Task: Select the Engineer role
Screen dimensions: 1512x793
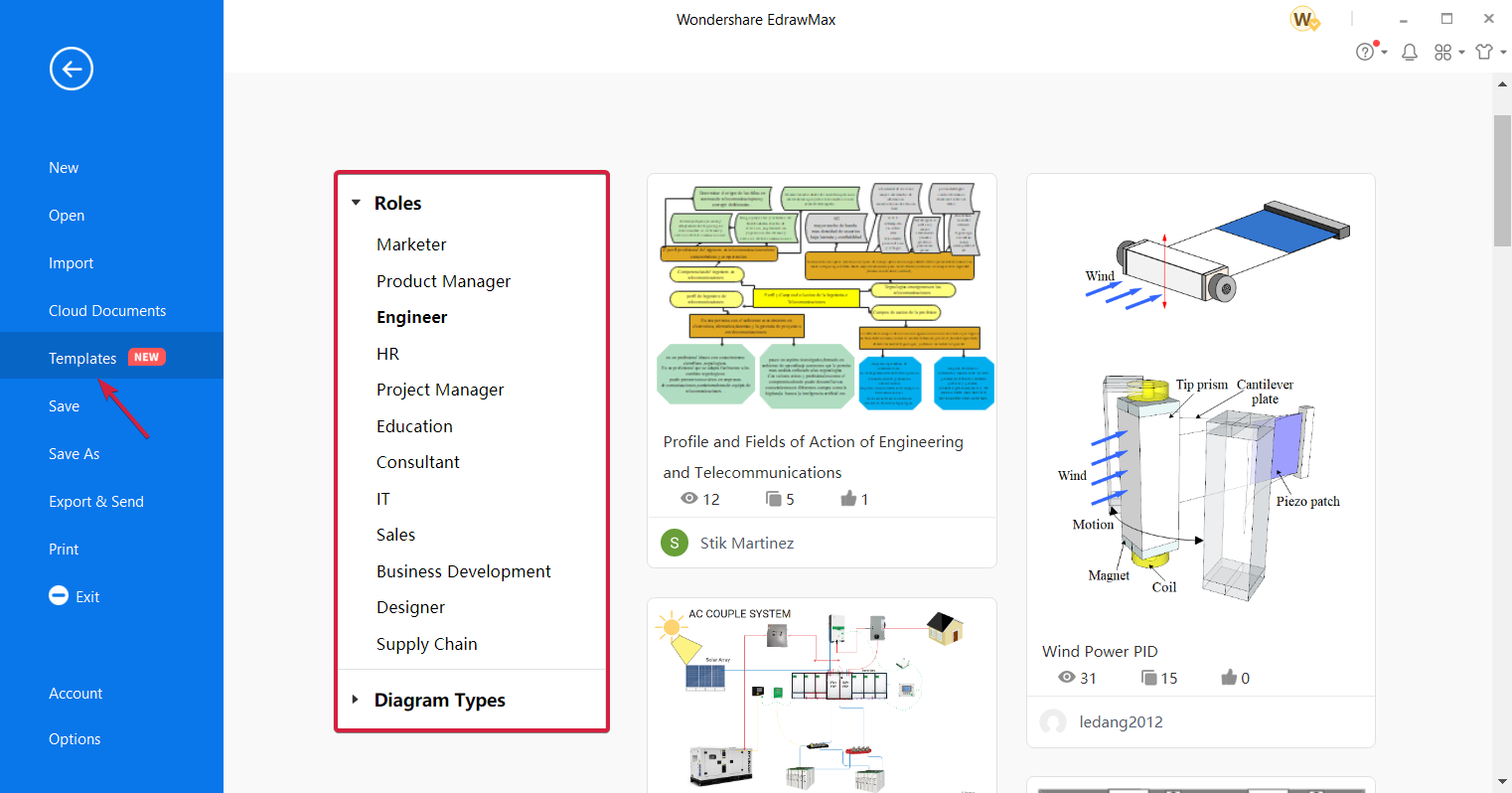Action: click(411, 317)
